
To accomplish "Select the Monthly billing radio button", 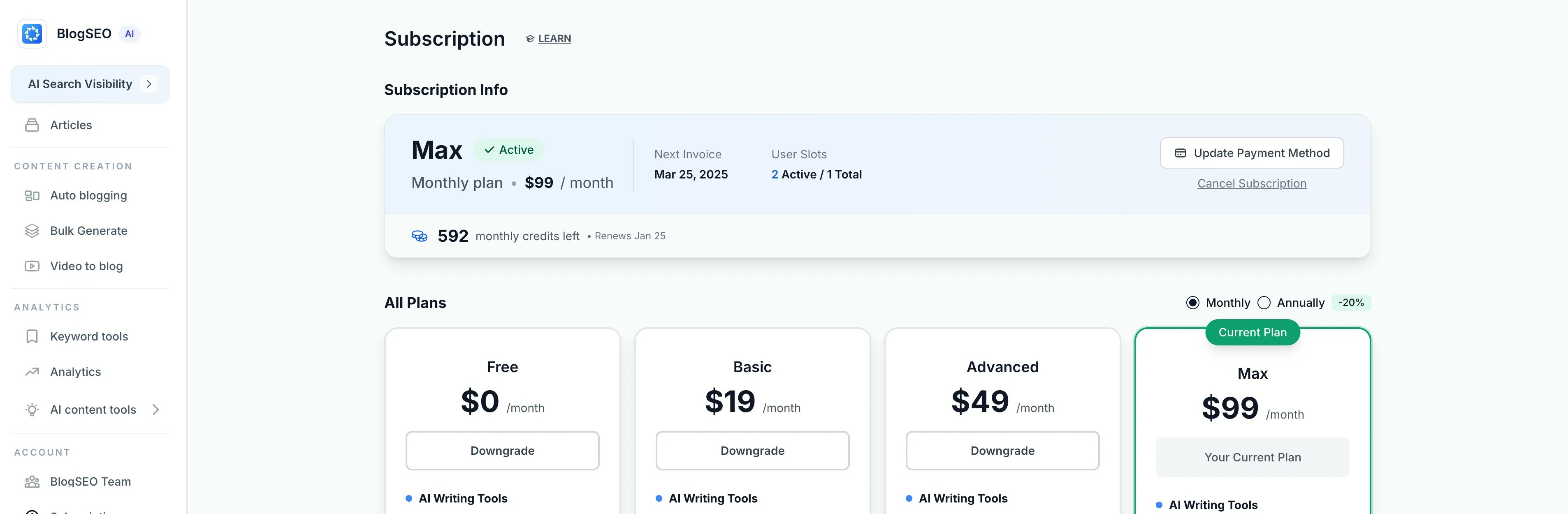I will click(1192, 303).
